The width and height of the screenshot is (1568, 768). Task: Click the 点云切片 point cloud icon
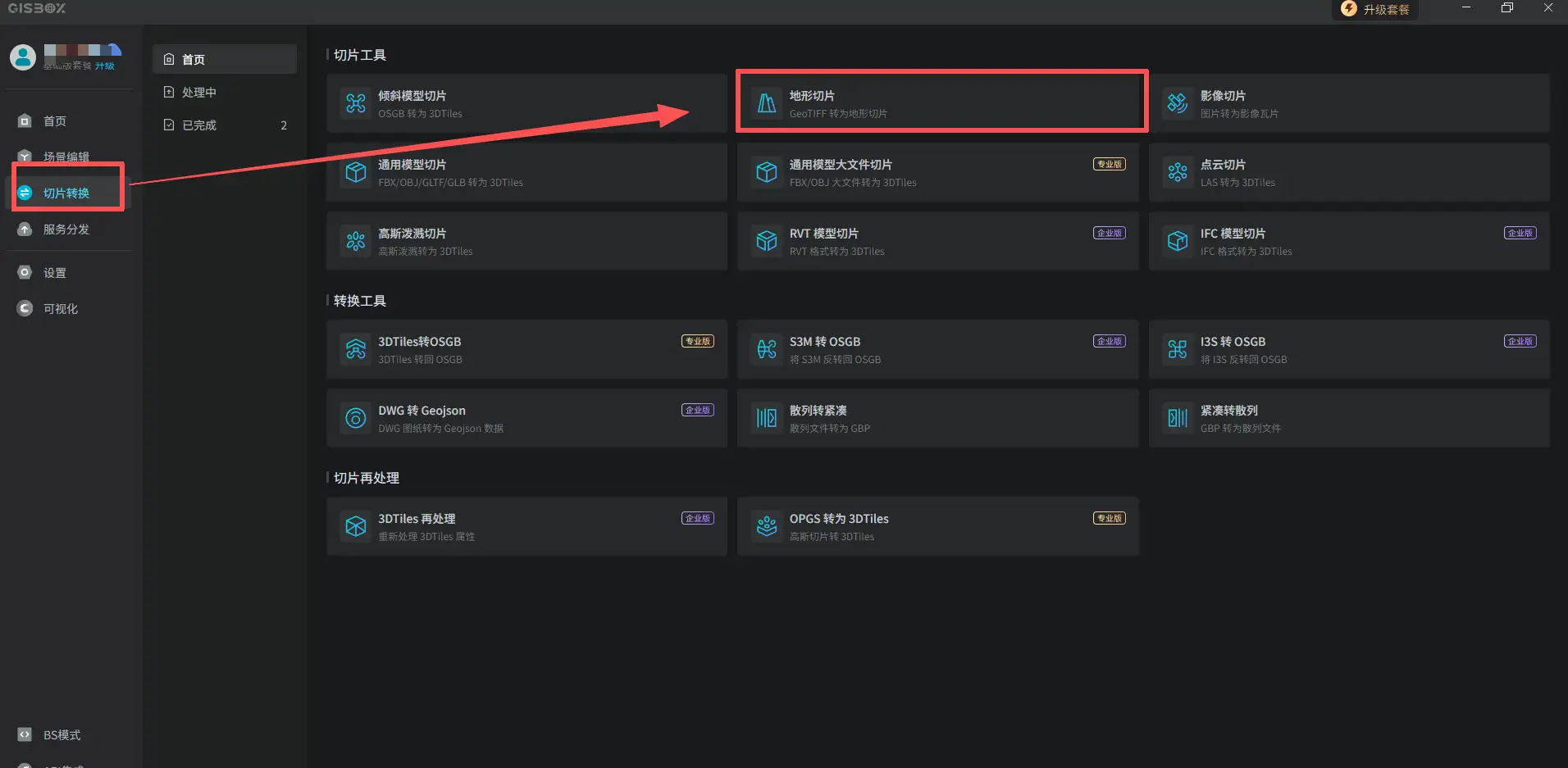pyautogui.click(x=1178, y=172)
